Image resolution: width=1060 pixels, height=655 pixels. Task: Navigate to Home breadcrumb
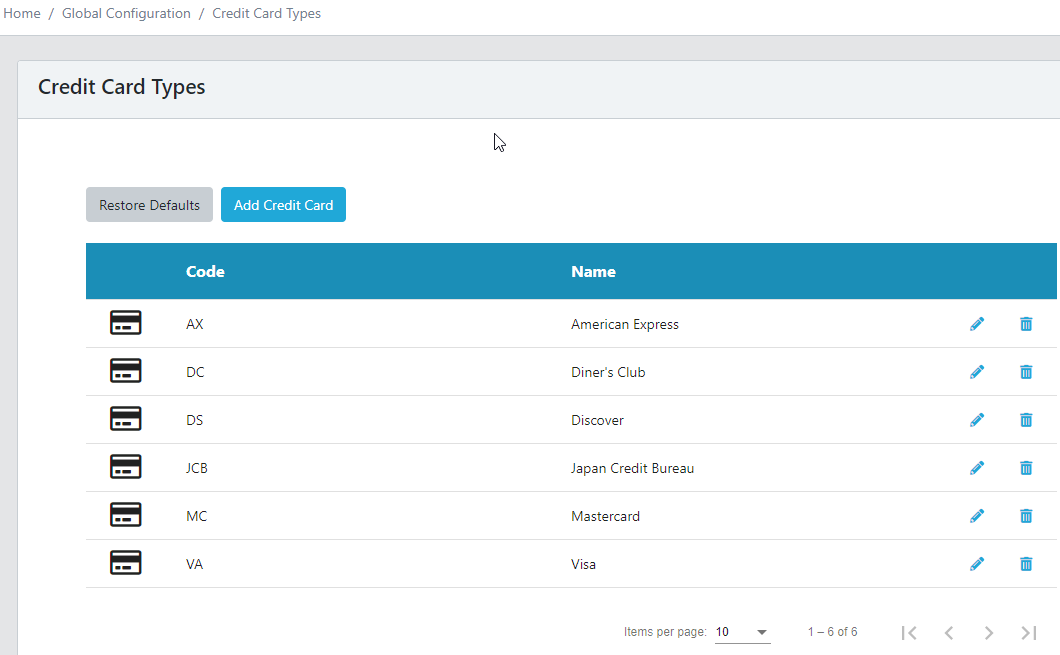[22, 14]
